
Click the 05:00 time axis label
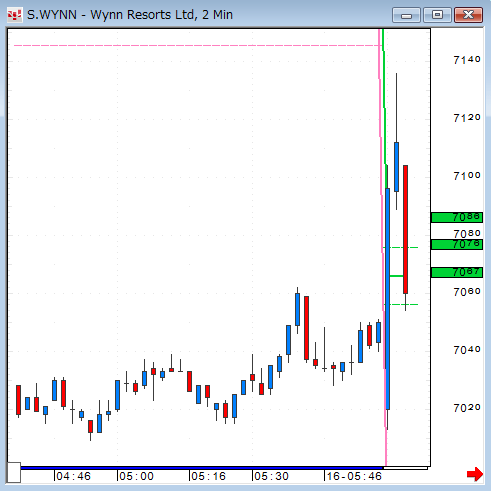tap(136, 476)
